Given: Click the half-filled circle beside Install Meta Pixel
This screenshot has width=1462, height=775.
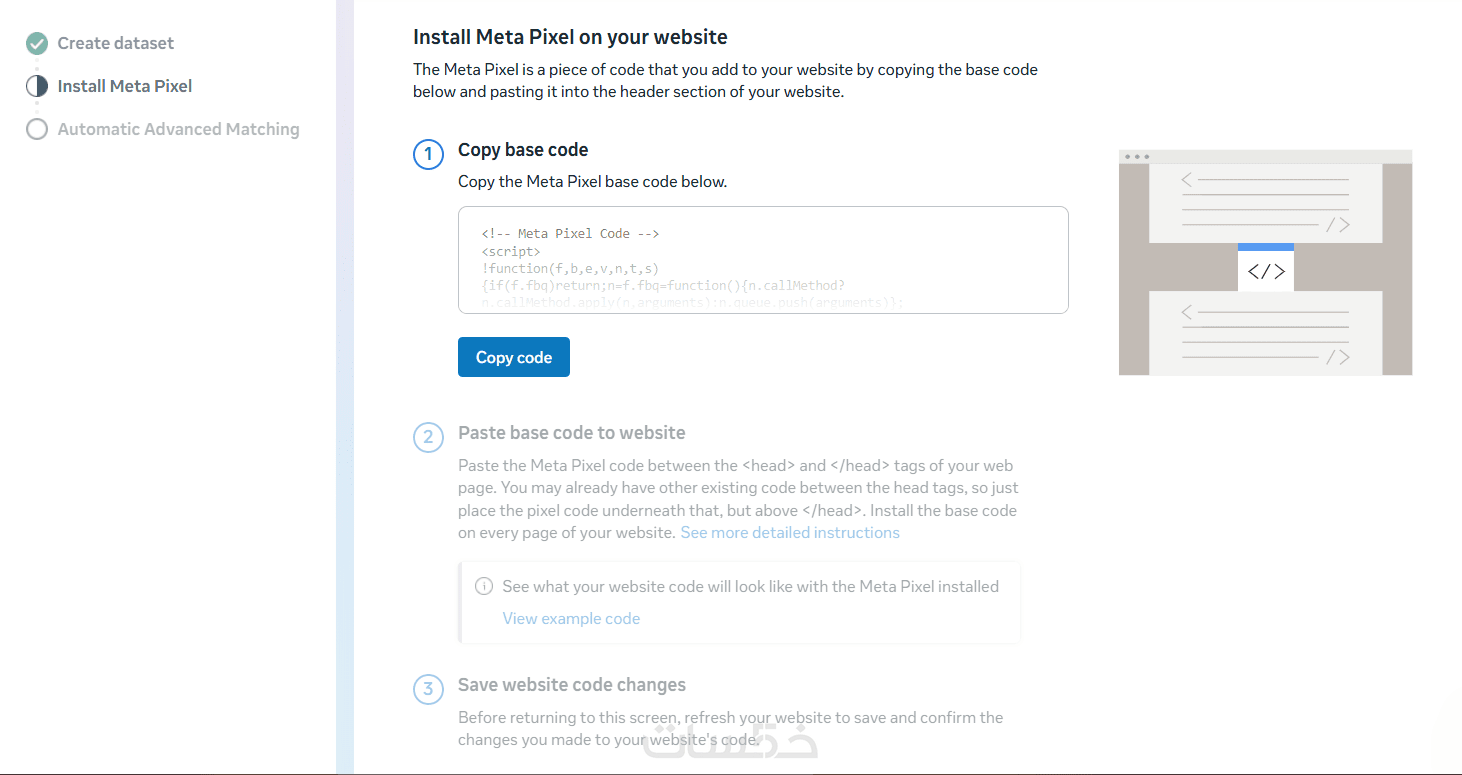Looking at the screenshot, I should pyautogui.click(x=37, y=86).
